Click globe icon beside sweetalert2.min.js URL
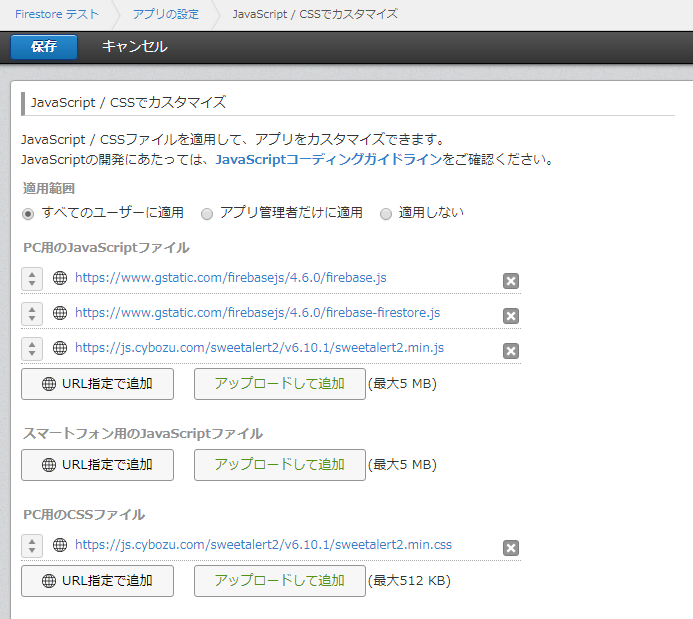 point(60,348)
